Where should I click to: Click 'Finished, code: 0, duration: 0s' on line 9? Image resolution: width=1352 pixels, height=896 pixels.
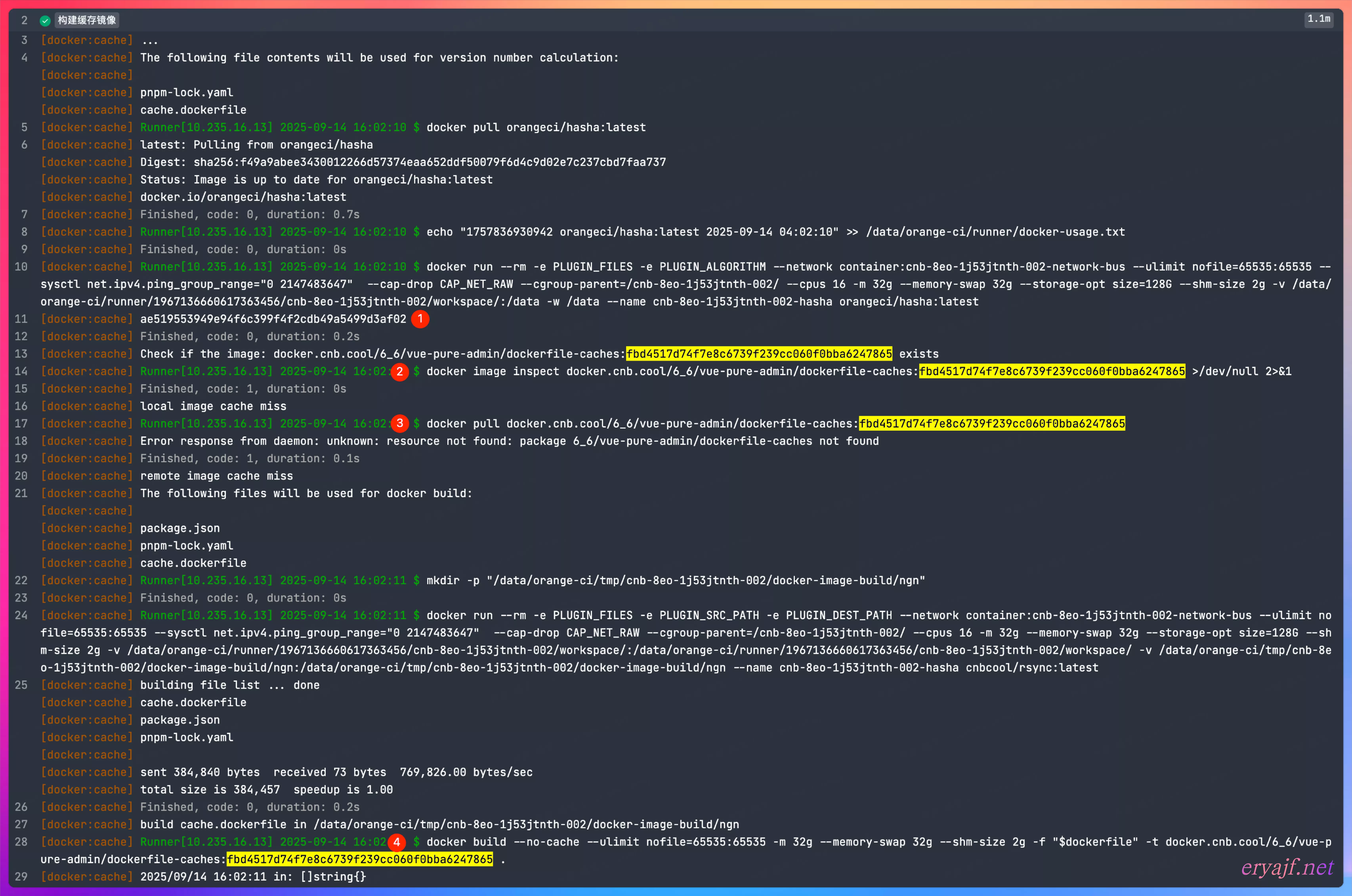click(243, 250)
